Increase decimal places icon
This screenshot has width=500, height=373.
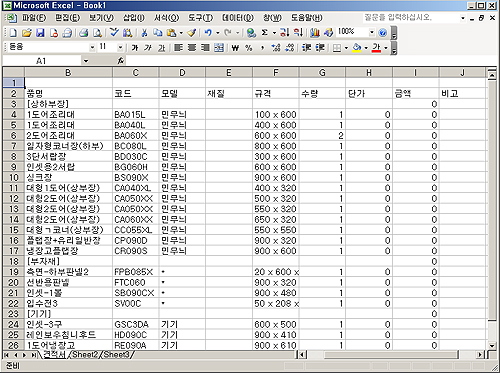pos(276,48)
